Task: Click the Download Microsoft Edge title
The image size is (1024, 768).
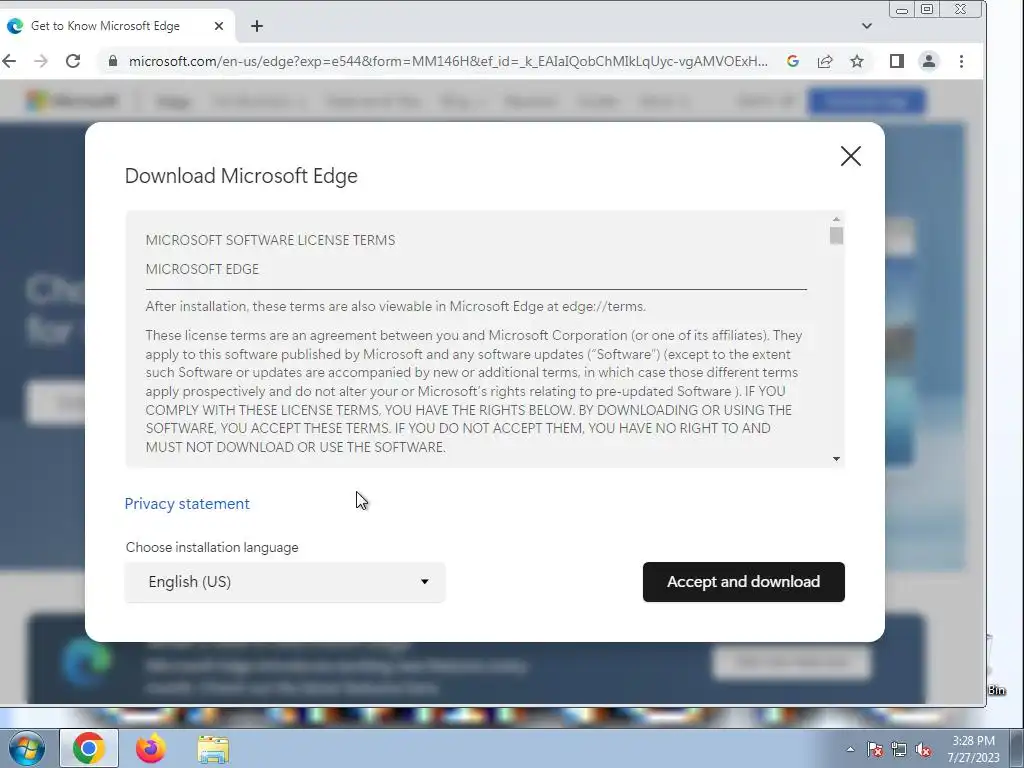Action: tap(241, 176)
